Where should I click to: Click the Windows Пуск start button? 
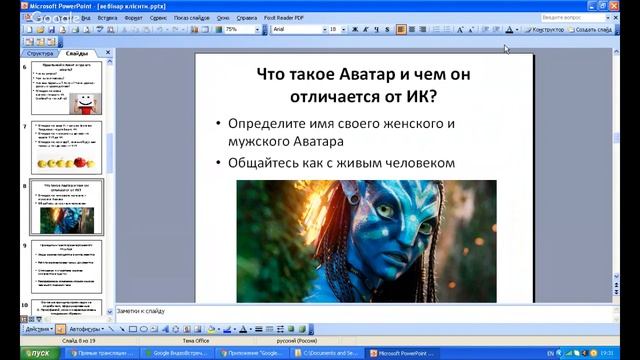point(40,353)
